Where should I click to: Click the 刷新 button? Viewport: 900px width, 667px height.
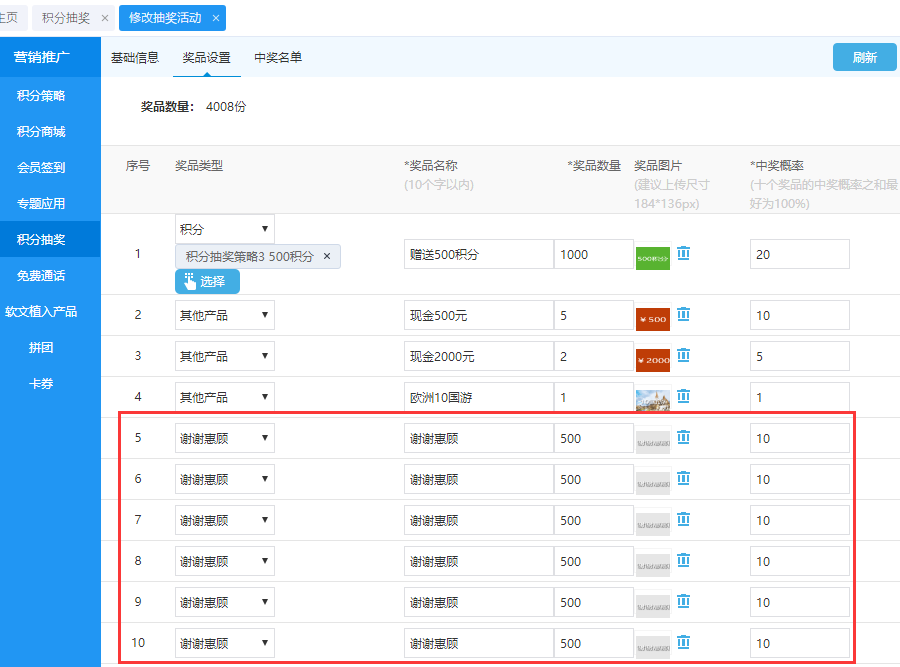(864, 58)
